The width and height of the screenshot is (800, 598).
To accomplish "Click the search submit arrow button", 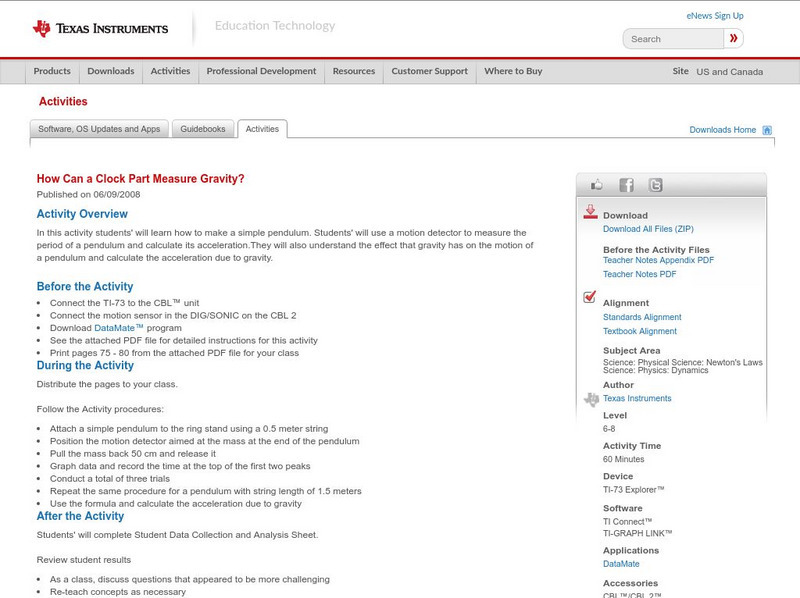I will click(x=734, y=38).
